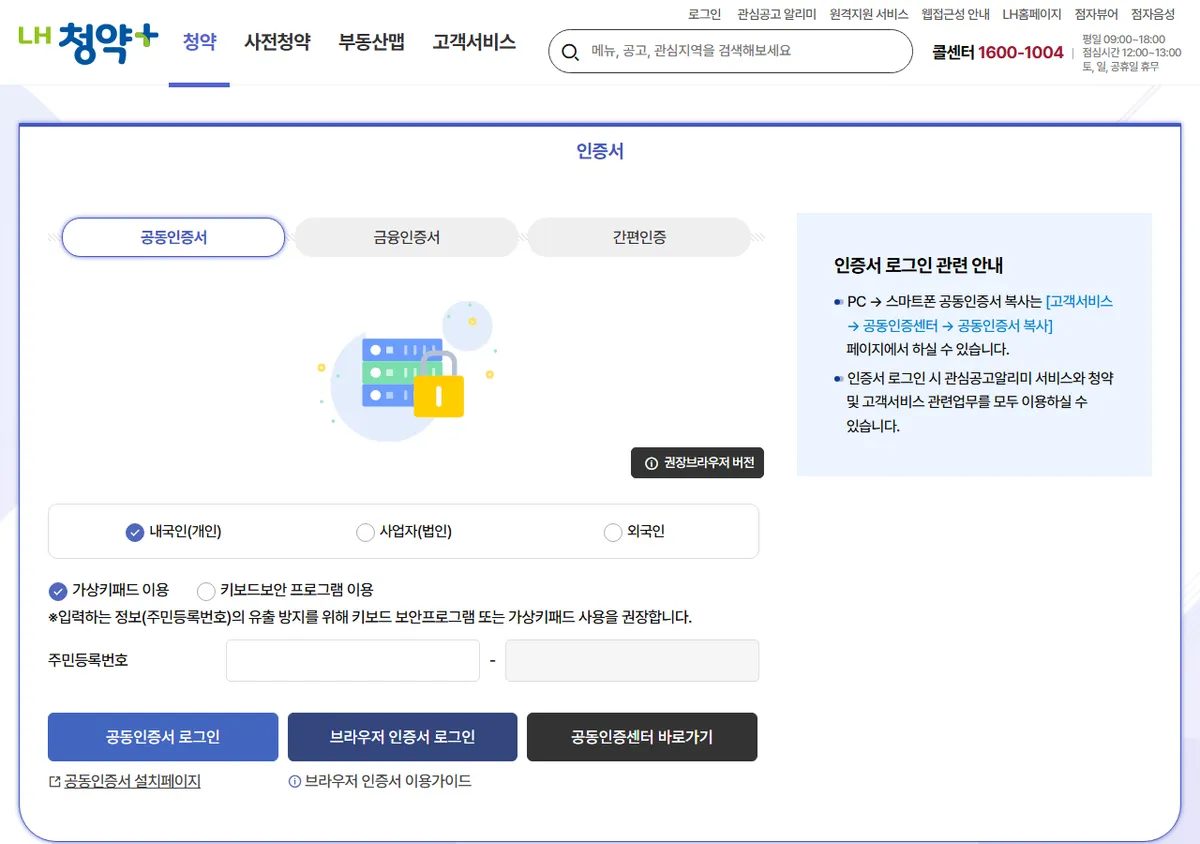This screenshot has width=1200, height=844.
Task: Open 웹접근성 안내 link
Action: click(955, 14)
